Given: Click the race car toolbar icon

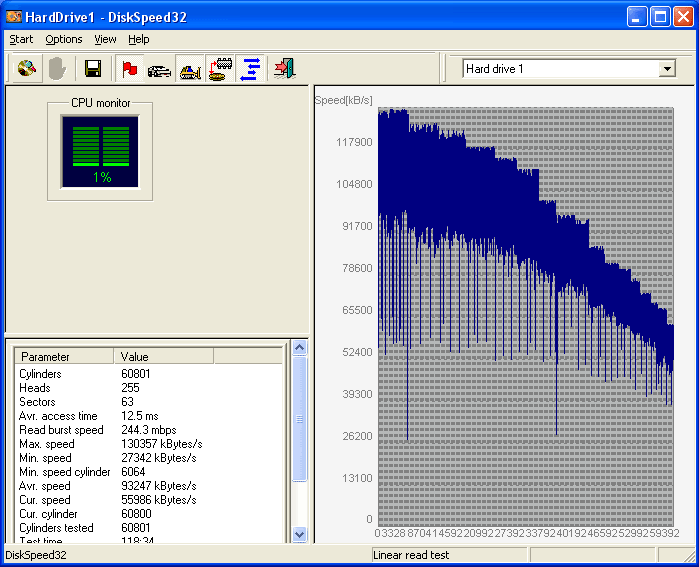Looking at the screenshot, I should [159, 69].
